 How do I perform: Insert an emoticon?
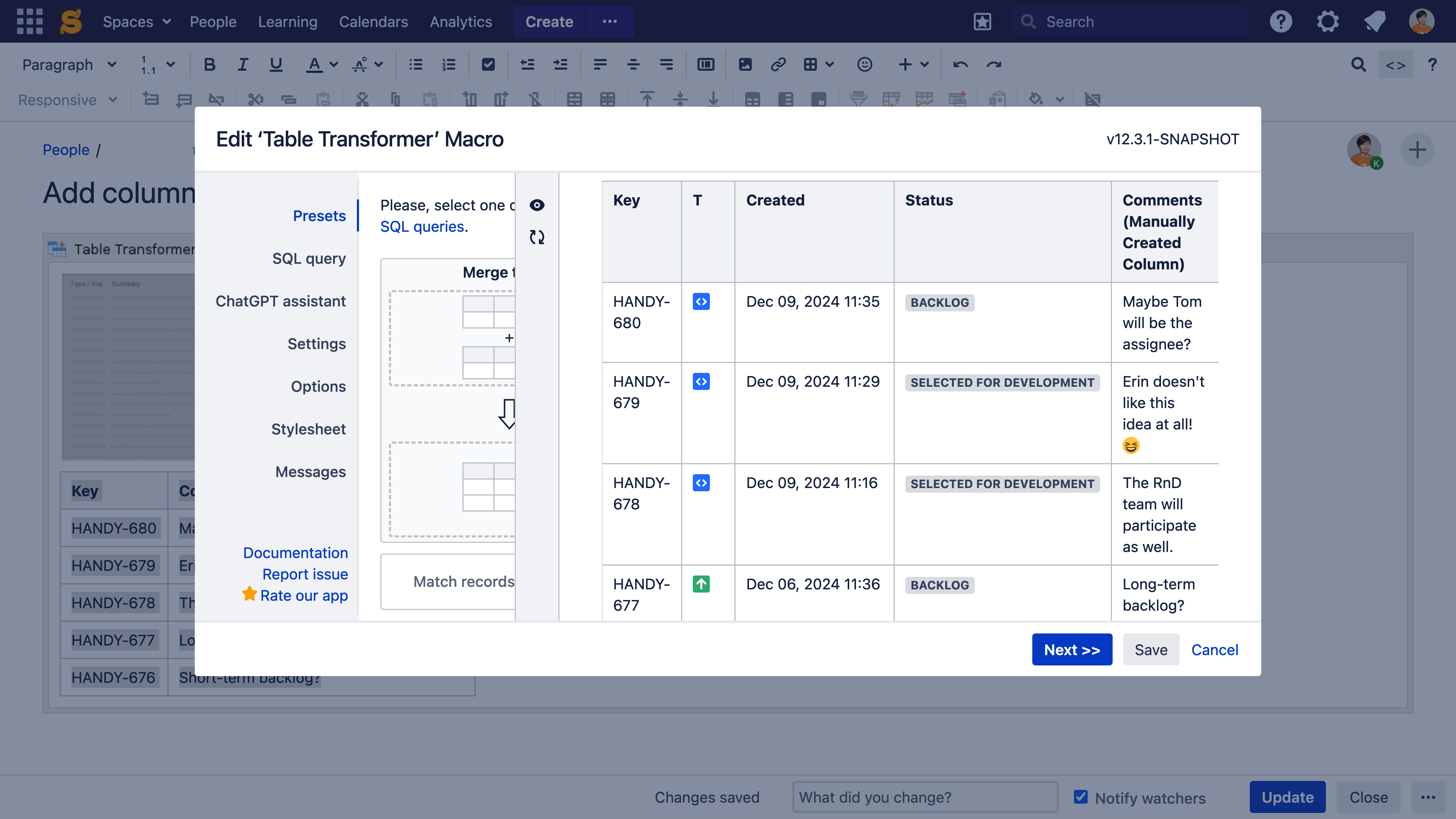[x=864, y=64]
